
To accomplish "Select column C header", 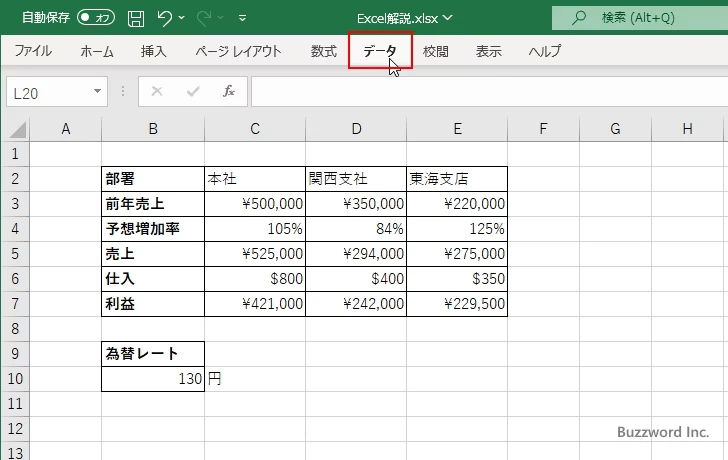I will click(255, 129).
